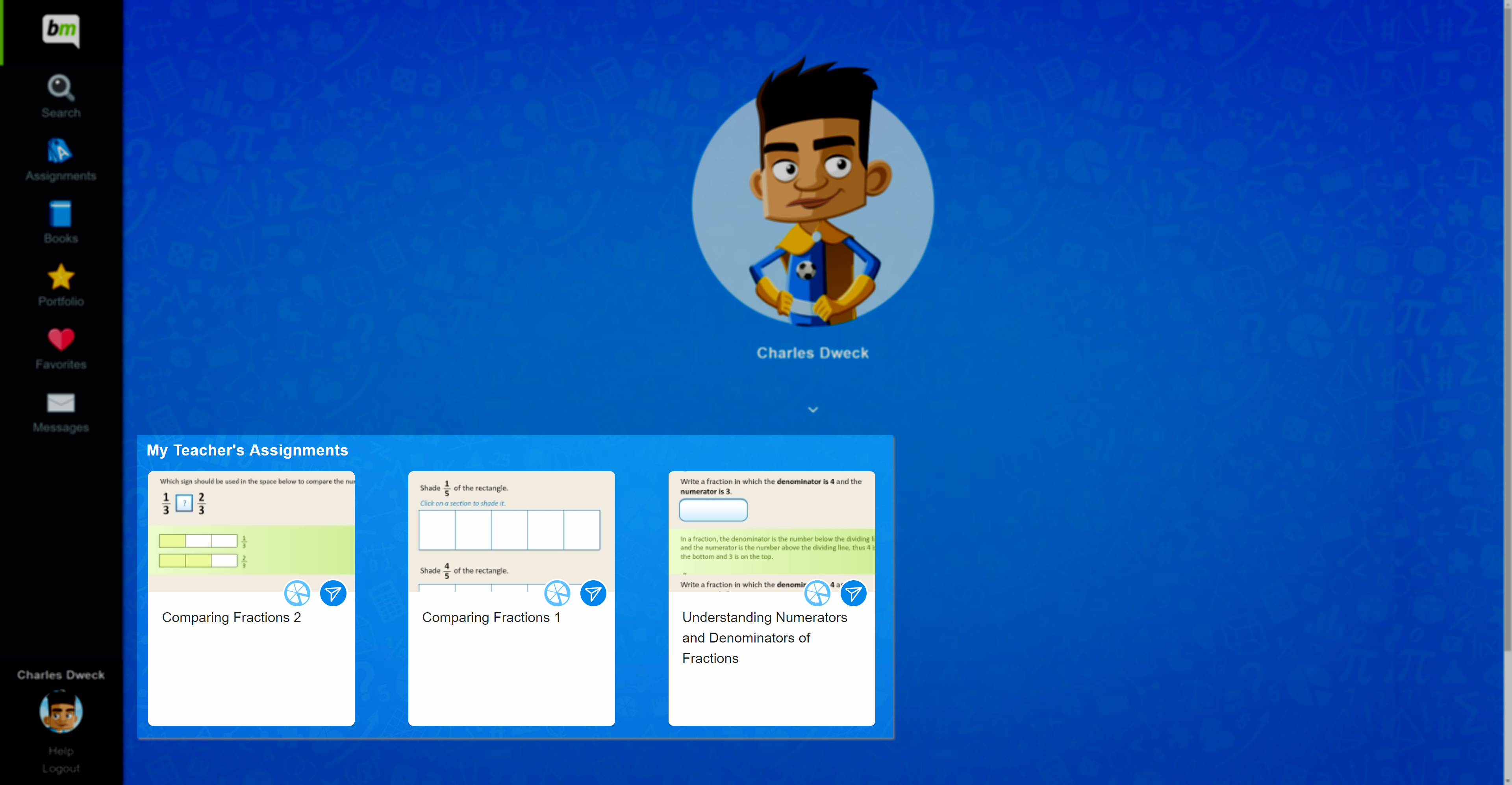This screenshot has width=1512, height=785.
Task: Click wheel icon on Comparing Fractions 2
Action: click(x=297, y=594)
